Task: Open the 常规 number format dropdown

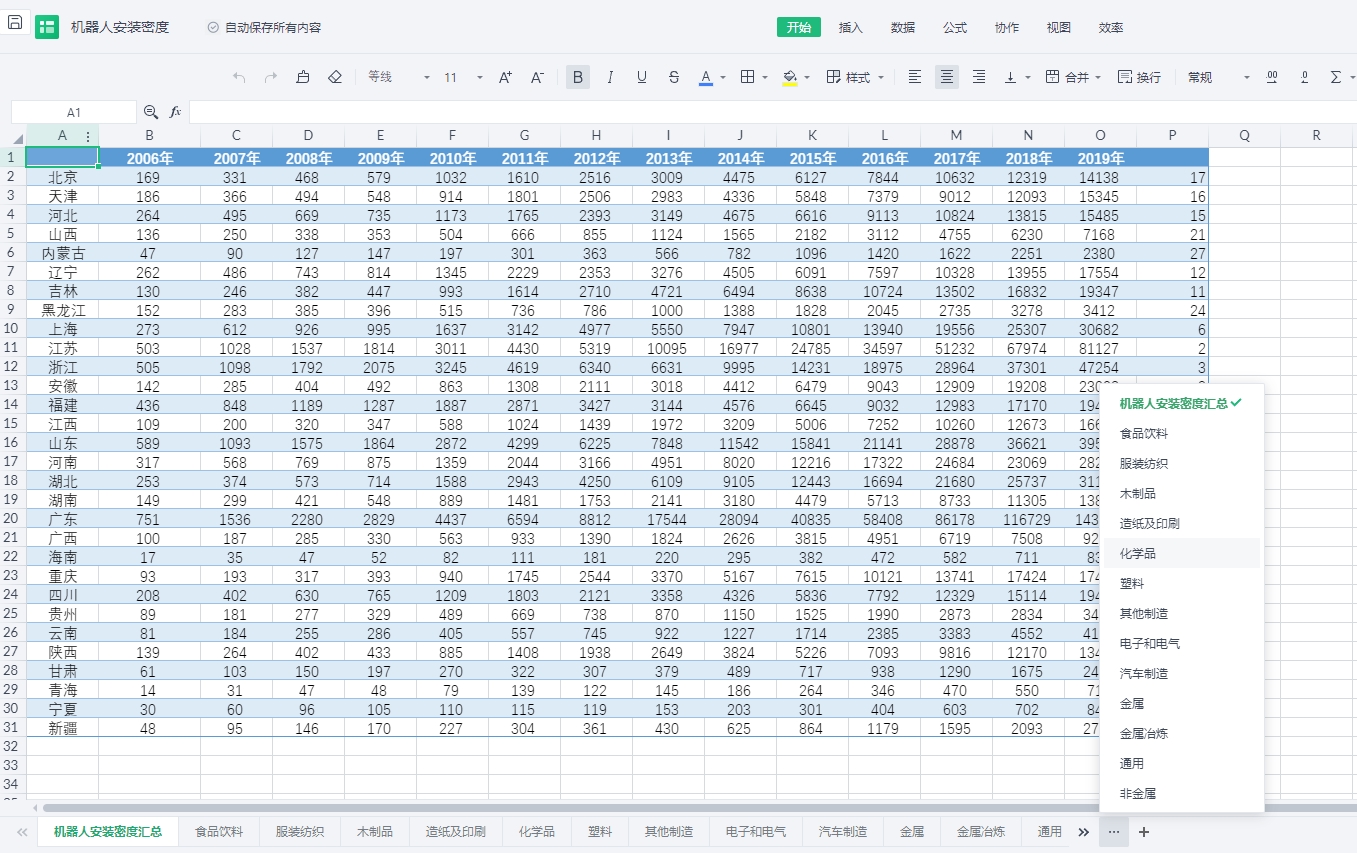Action: [1219, 77]
